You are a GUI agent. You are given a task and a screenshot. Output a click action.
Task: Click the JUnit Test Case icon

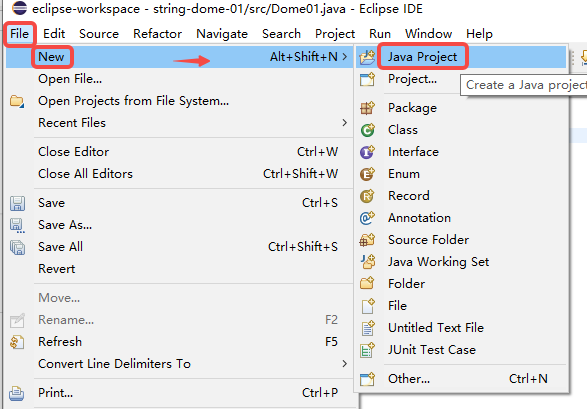tap(367, 350)
